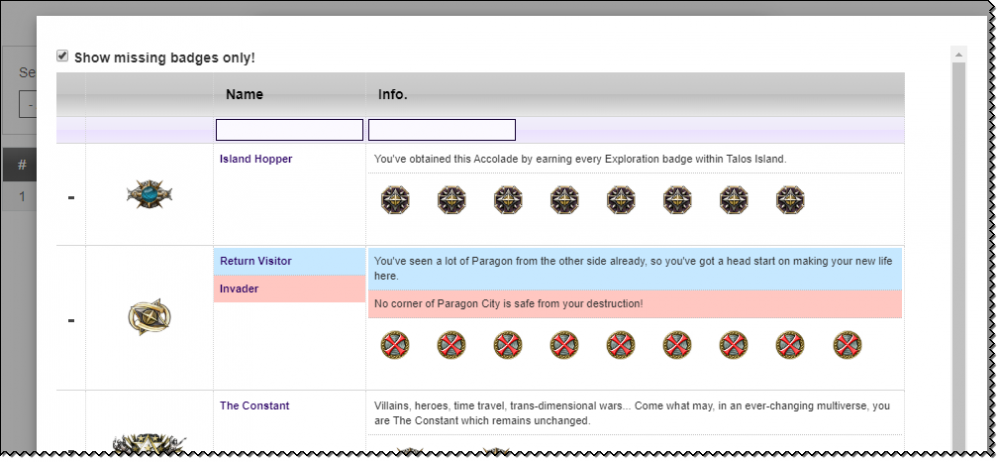Click first crossed-out badge in Return Visitor row
Viewport: 1000px width, 462px height.
tap(395, 346)
